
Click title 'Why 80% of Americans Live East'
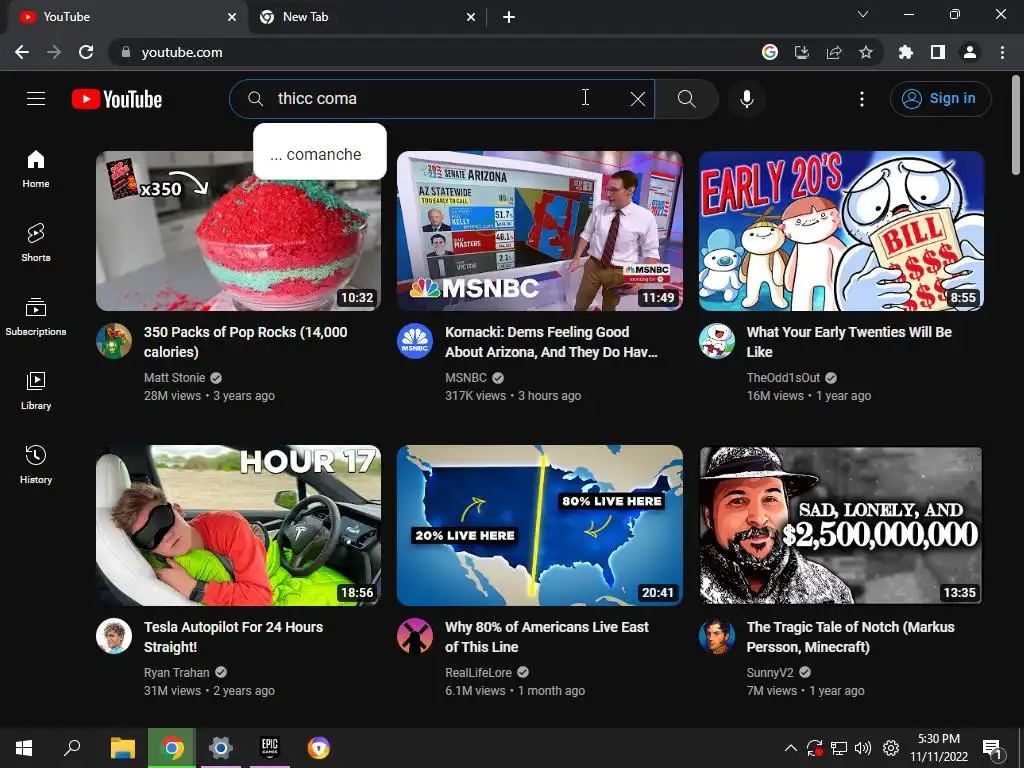coord(547,637)
